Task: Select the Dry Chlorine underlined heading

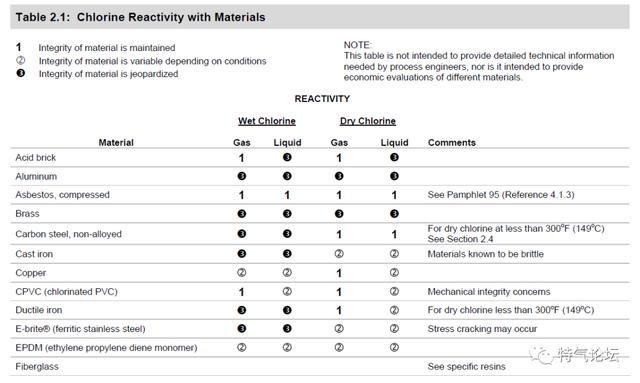Action: point(368,121)
